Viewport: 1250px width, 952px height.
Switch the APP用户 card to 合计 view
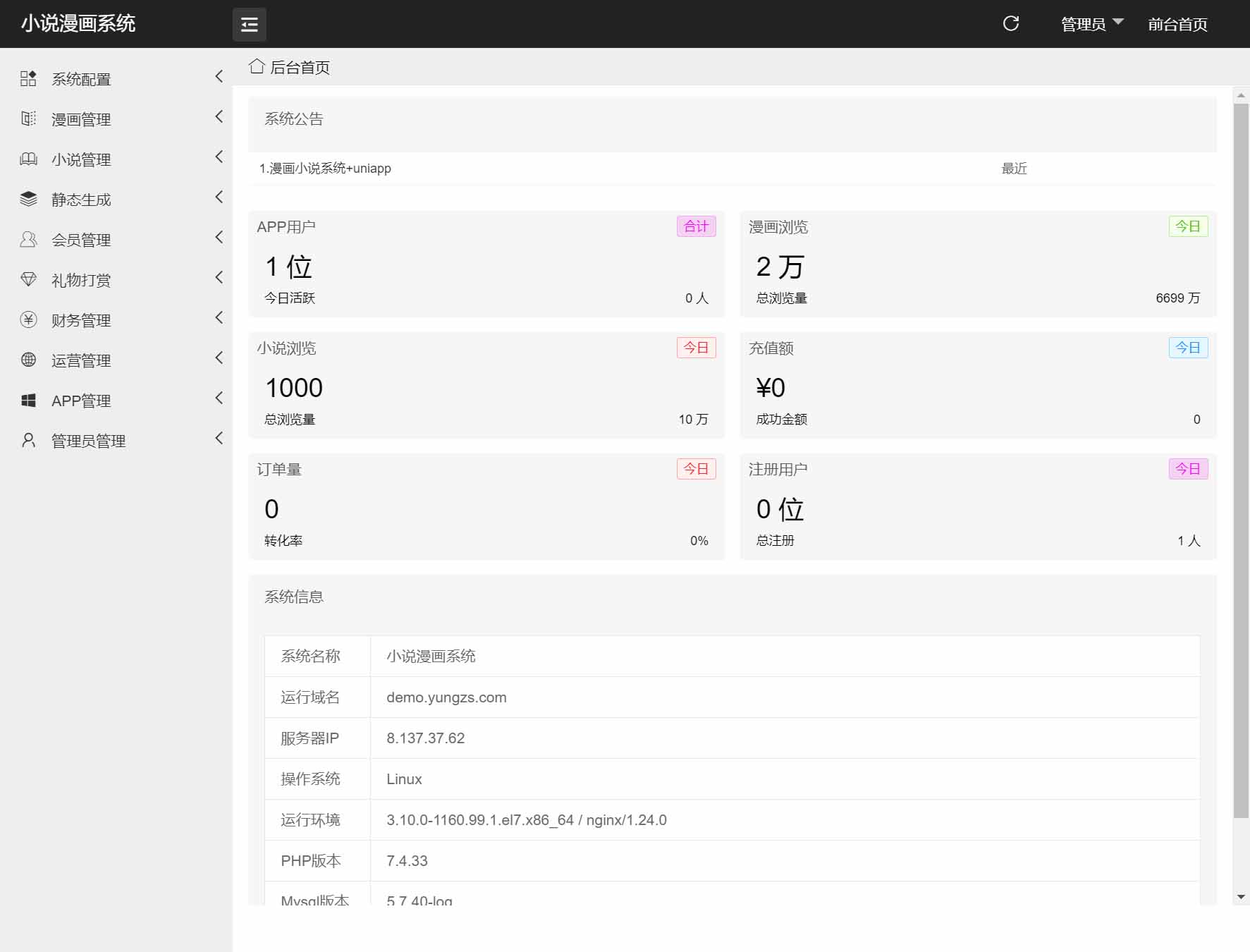pyautogui.click(x=695, y=226)
